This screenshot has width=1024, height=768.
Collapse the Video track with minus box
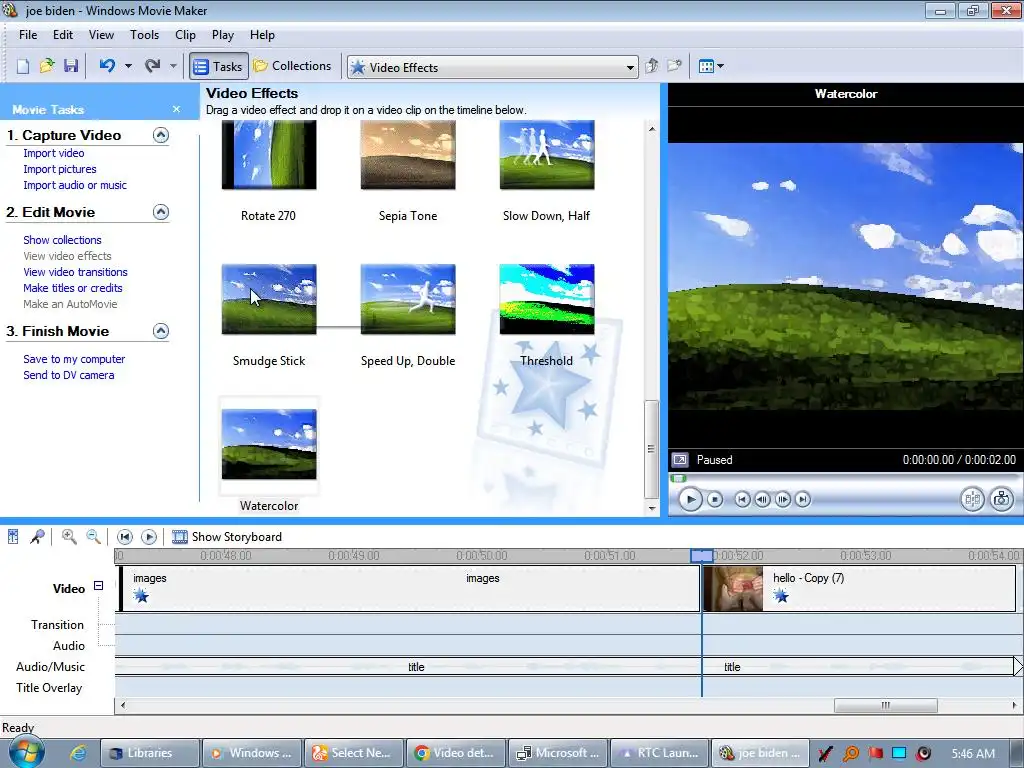pos(99,586)
